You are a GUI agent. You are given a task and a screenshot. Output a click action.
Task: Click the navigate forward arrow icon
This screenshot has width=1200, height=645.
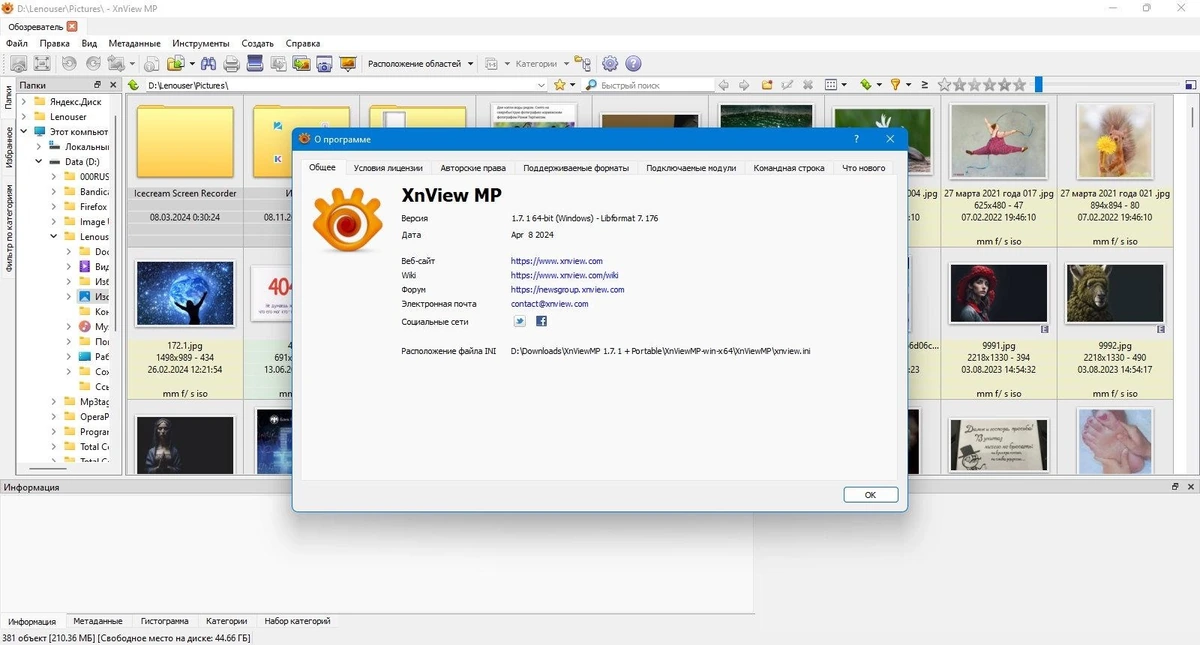pyautogui.click(x=744, y=85)
